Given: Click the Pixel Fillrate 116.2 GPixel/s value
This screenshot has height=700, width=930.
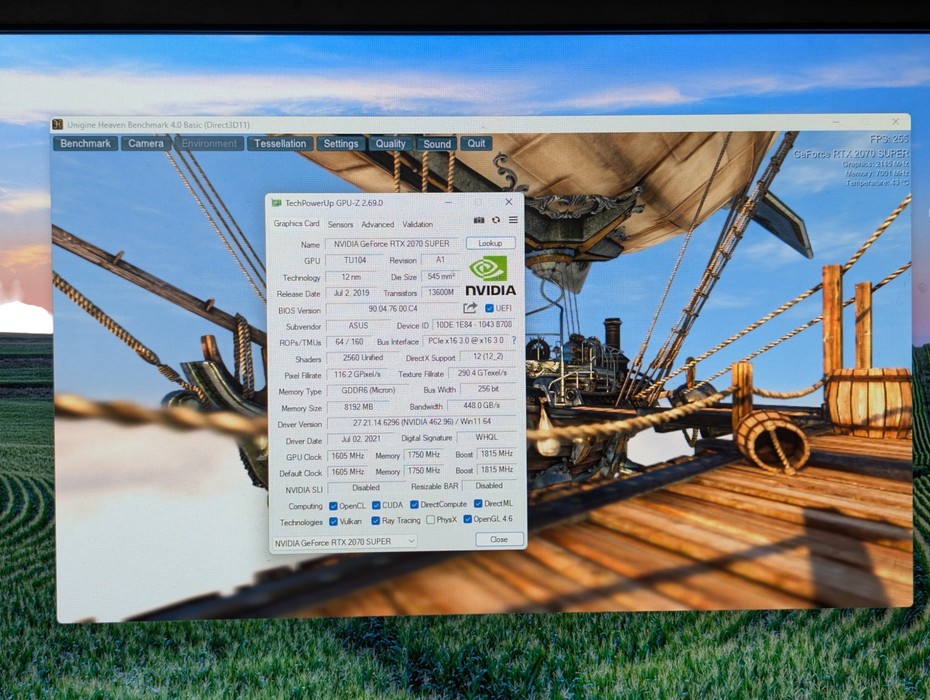Looking at the screenshot, I should pos(357,374).
